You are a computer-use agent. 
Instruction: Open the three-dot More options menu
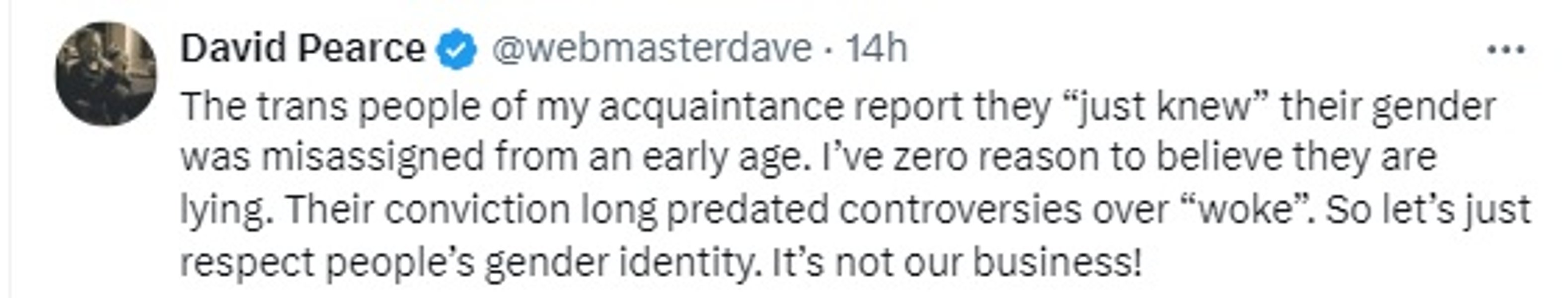1505,50
